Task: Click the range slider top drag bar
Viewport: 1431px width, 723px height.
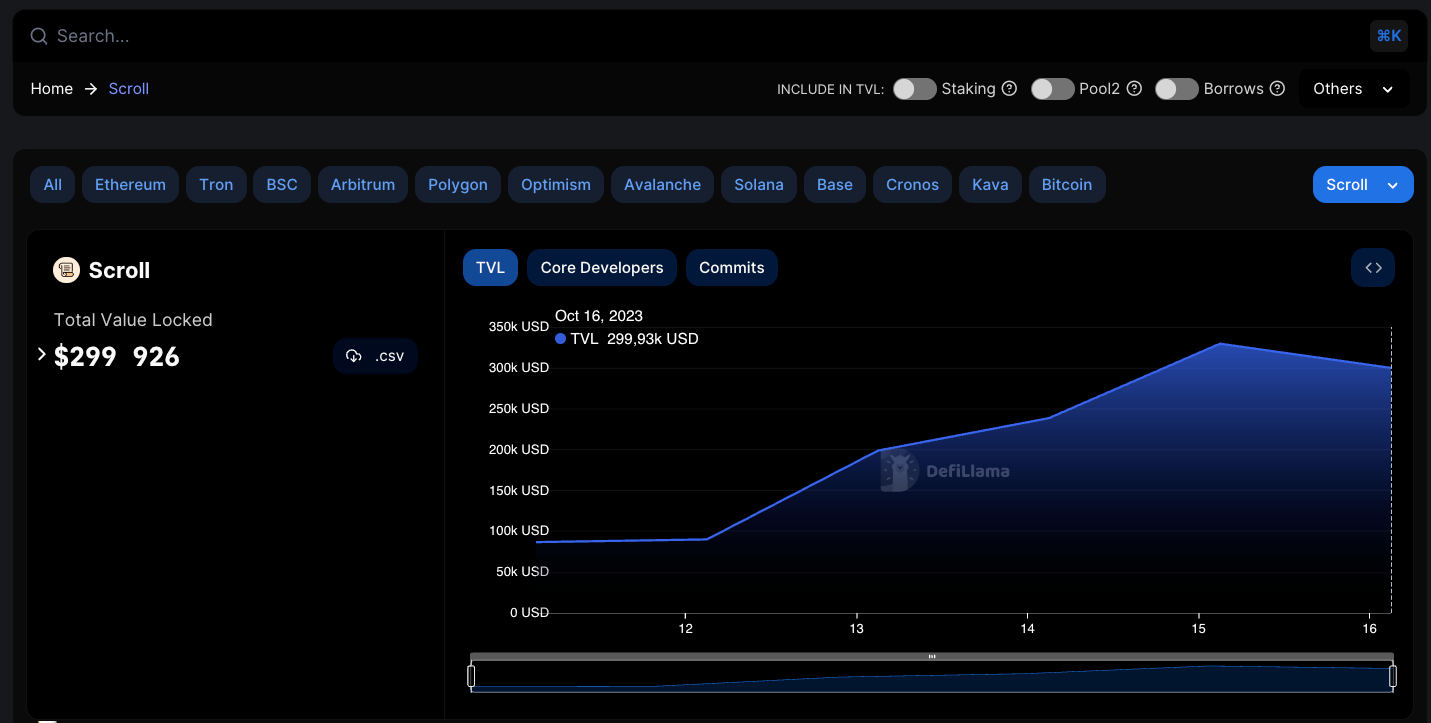Action: [x=932, y=657]
